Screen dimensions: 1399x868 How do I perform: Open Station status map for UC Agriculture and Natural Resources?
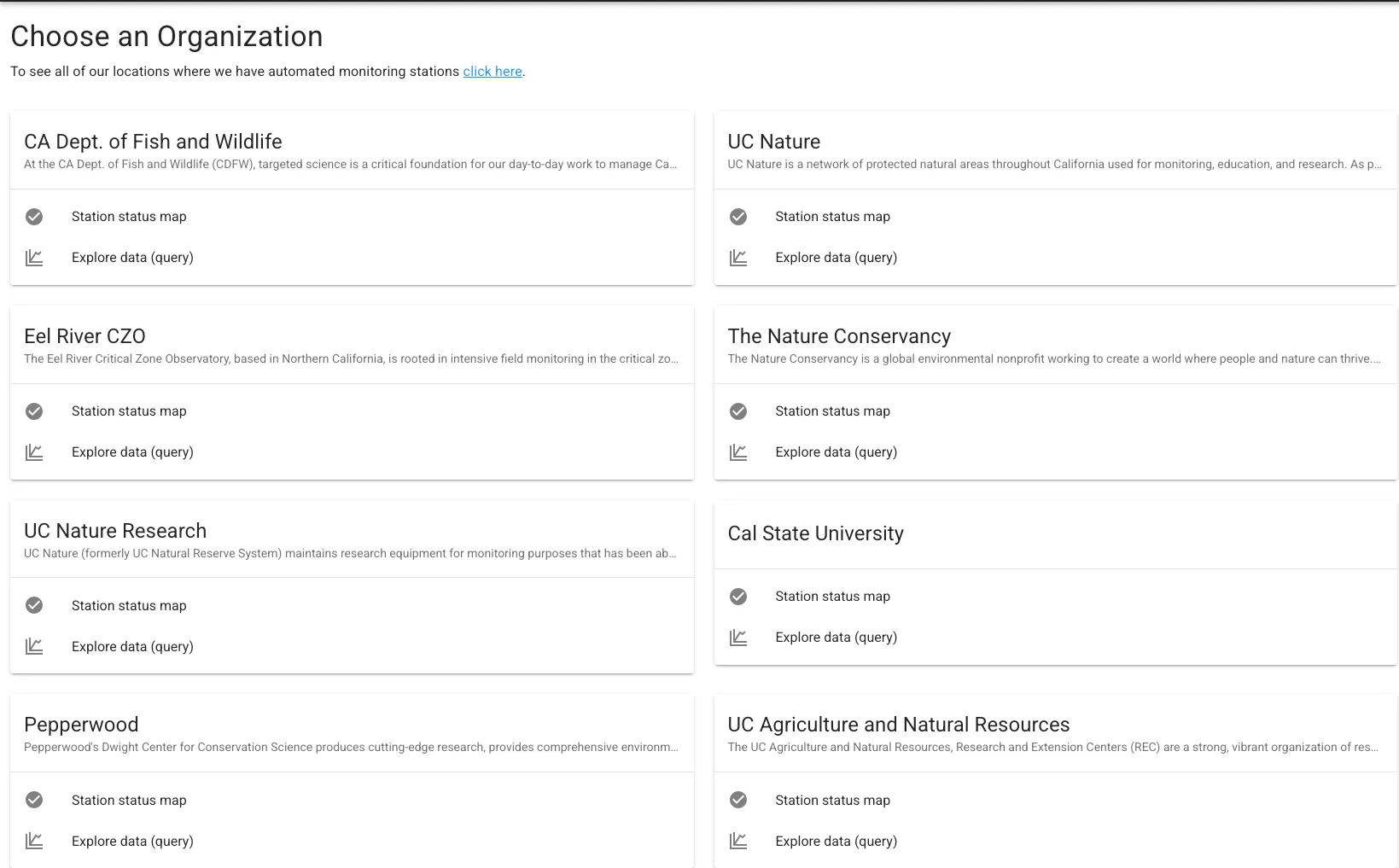tap(833, 801)
